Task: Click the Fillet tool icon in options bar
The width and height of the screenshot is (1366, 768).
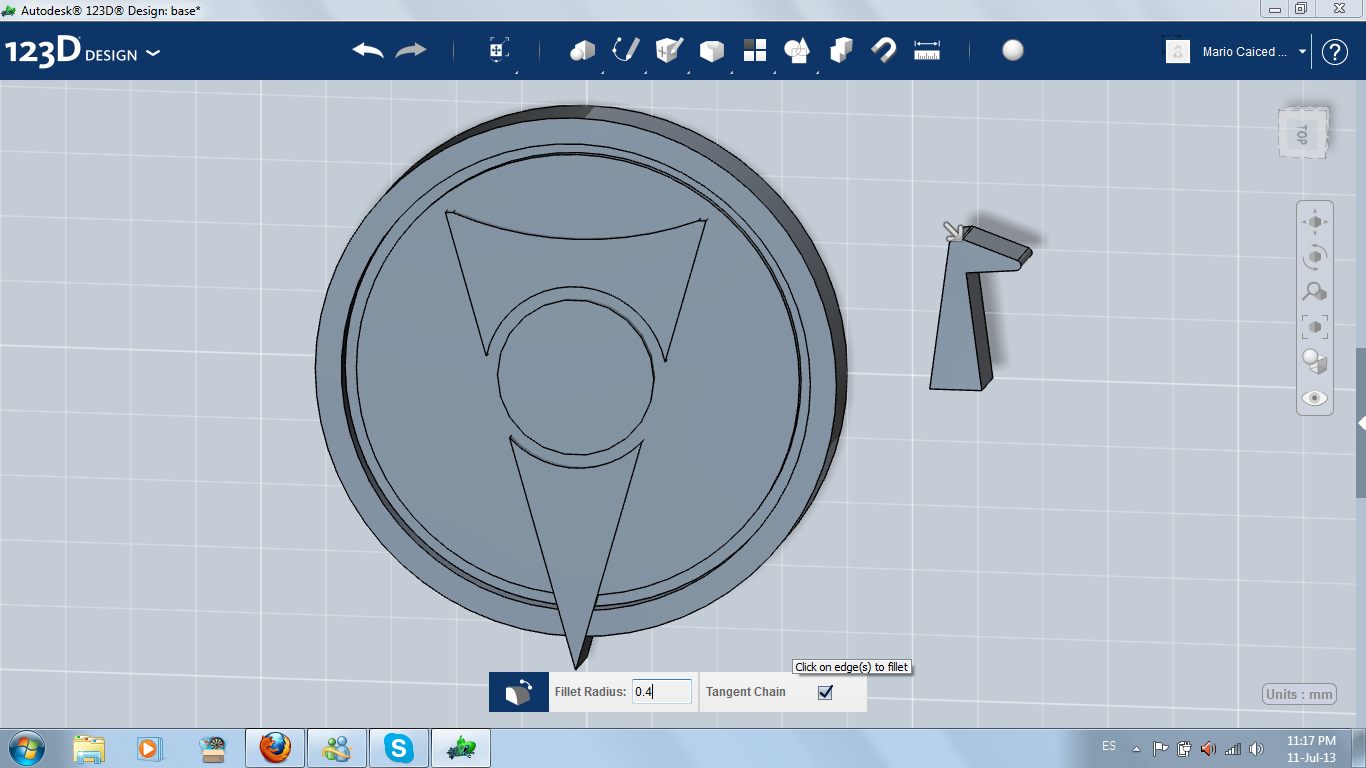Action: [518, 692]
